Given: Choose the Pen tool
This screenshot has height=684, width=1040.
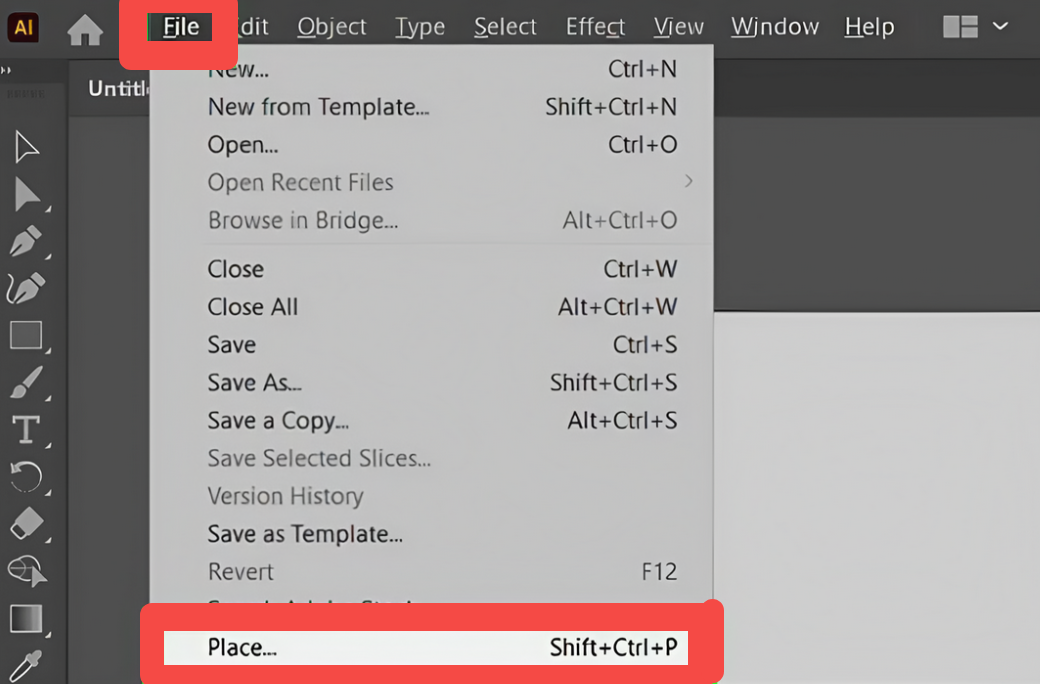Looking at the screenshot, I should coord(25,241).
